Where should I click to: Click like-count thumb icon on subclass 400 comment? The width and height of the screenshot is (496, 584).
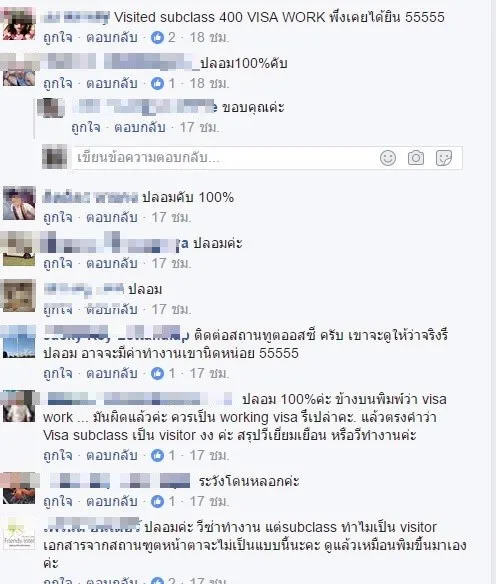click(158, 37)
